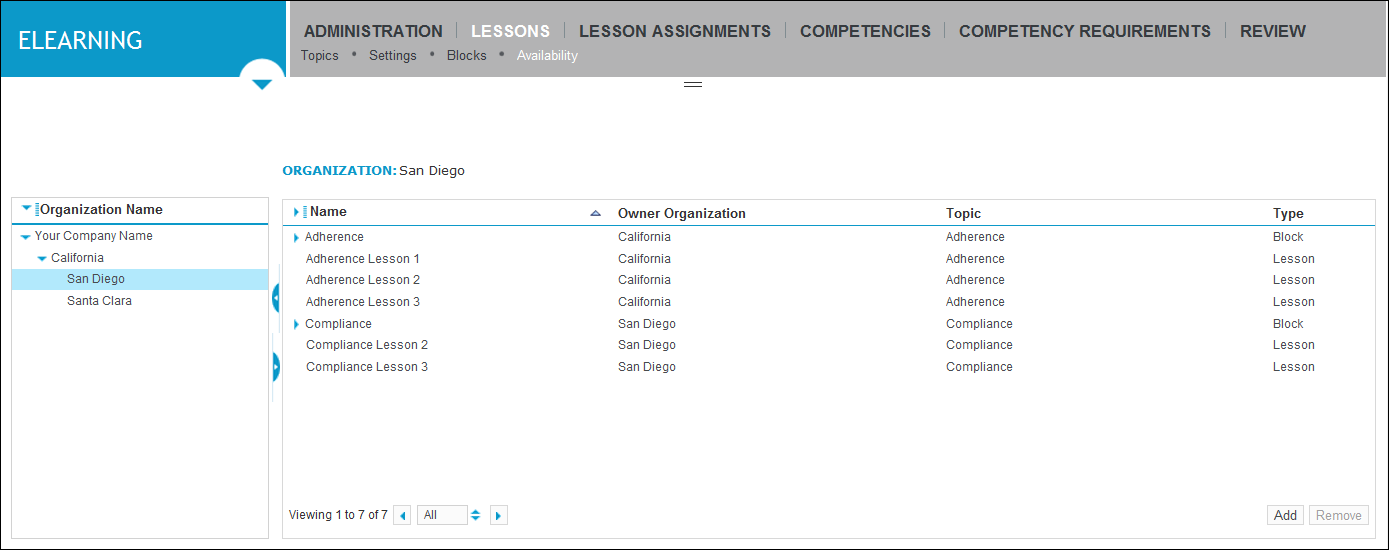Select Santa Clara in the organization tree
Viewport: 1389px width, 550px height.
(x=99, y=301)
